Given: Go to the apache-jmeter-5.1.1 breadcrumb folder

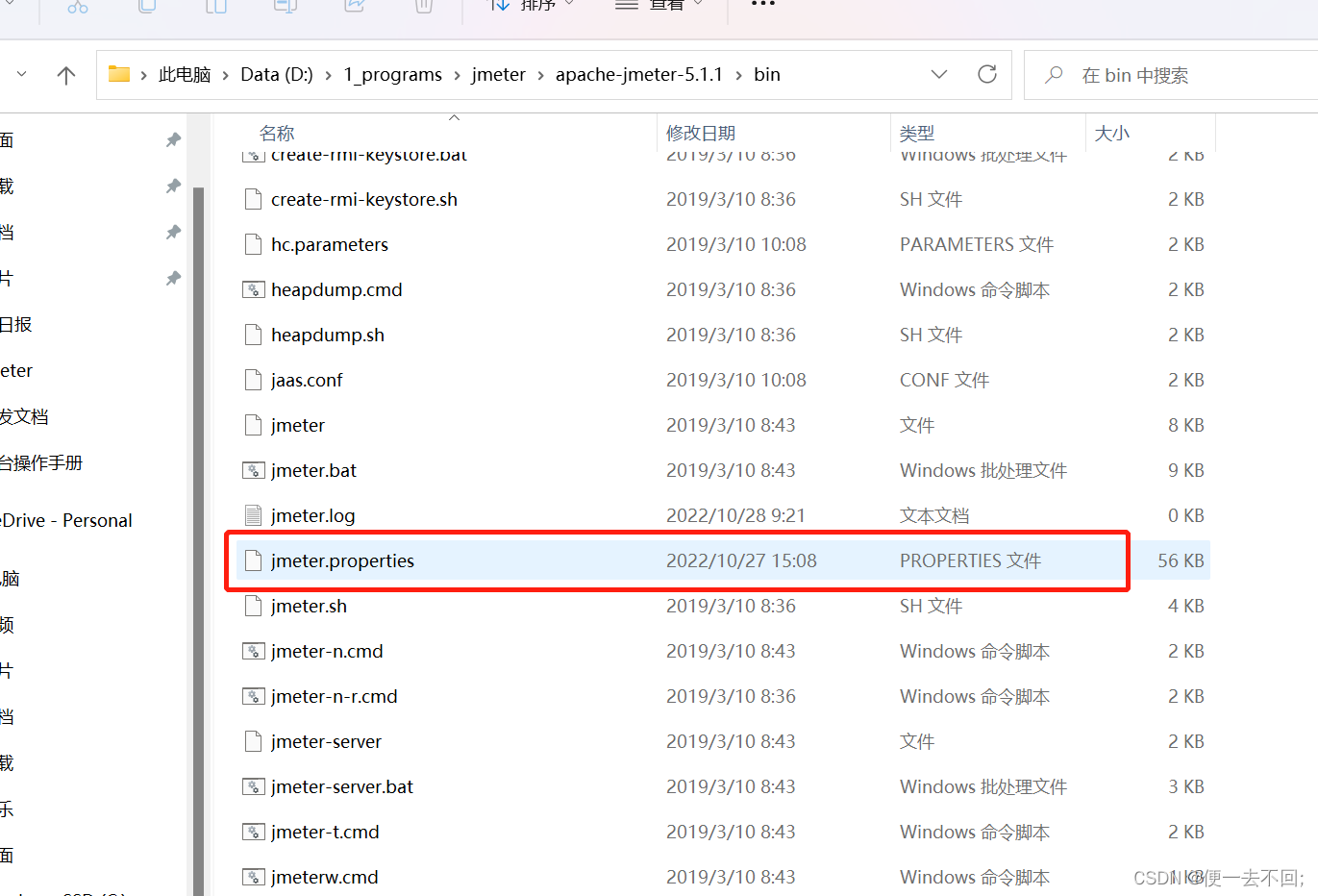Looking at the screenshot, I should (639, 74).
